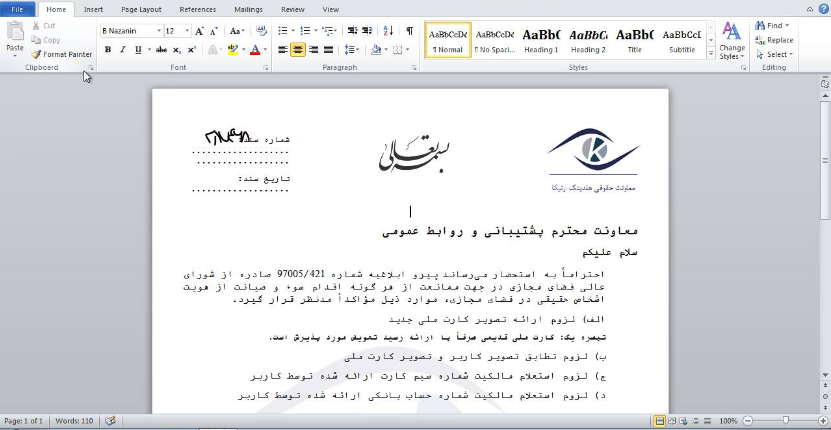The width and height of the screenshot is (831, 430).
Task: Open Paragraph dialog launcher
Action: [414, 68]
